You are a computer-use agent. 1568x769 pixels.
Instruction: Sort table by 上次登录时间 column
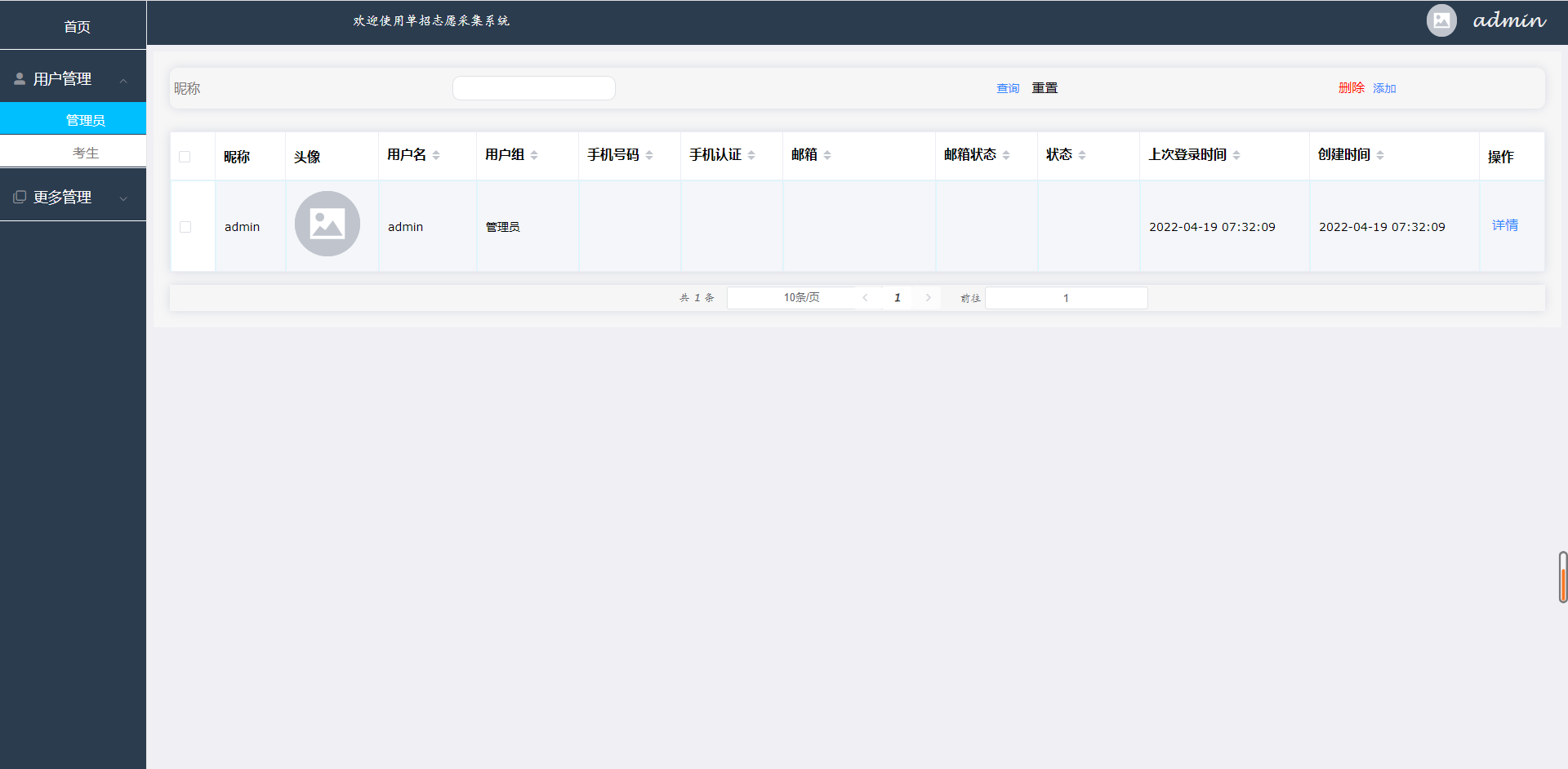point(1236,155)
